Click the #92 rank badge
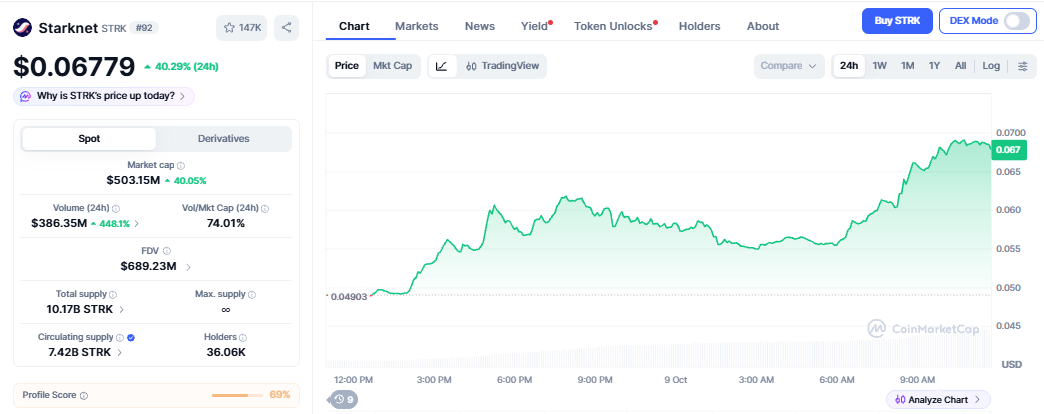Screen dimensions: 1044x414 [144, 28]
